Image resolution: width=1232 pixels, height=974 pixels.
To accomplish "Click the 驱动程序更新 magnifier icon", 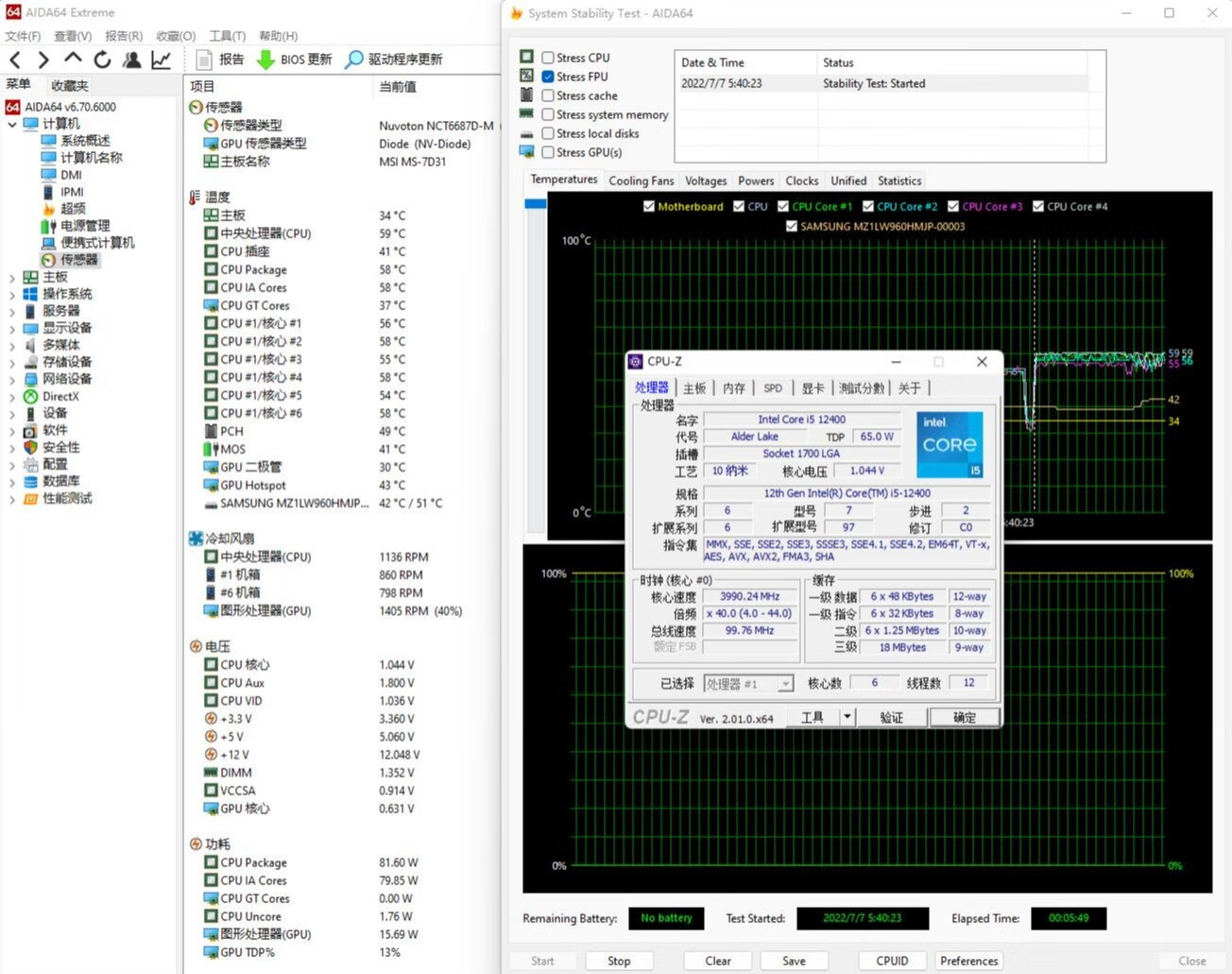I will coord(353,60).
